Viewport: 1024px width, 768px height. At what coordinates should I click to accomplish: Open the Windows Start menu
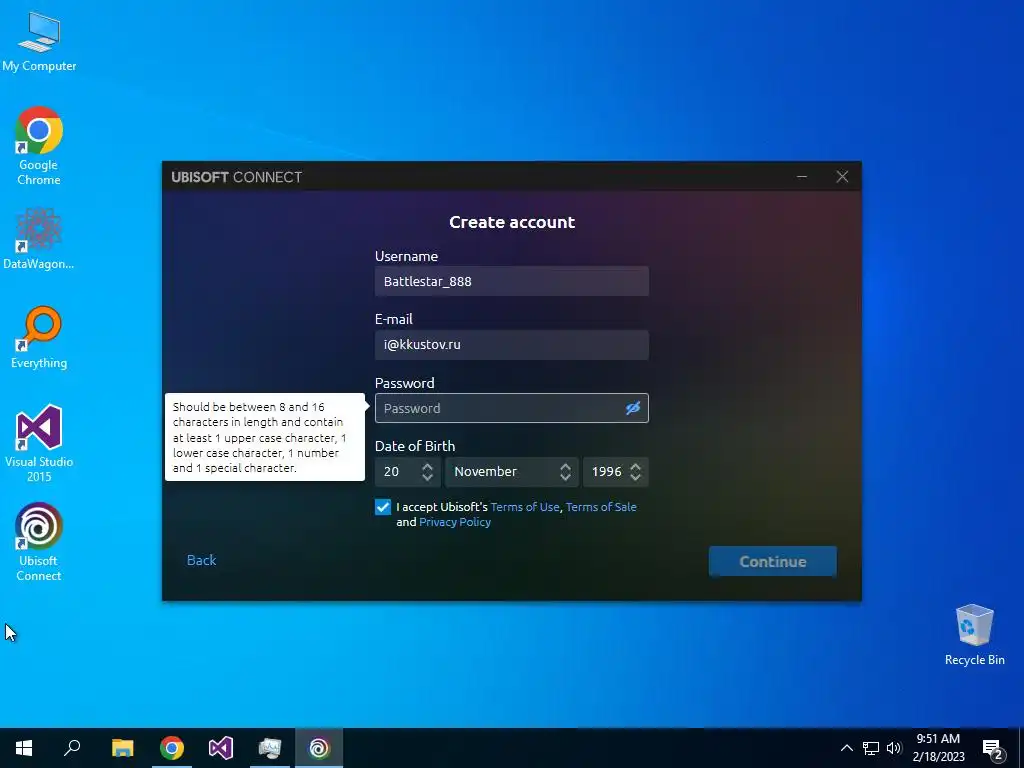[24, 748]
